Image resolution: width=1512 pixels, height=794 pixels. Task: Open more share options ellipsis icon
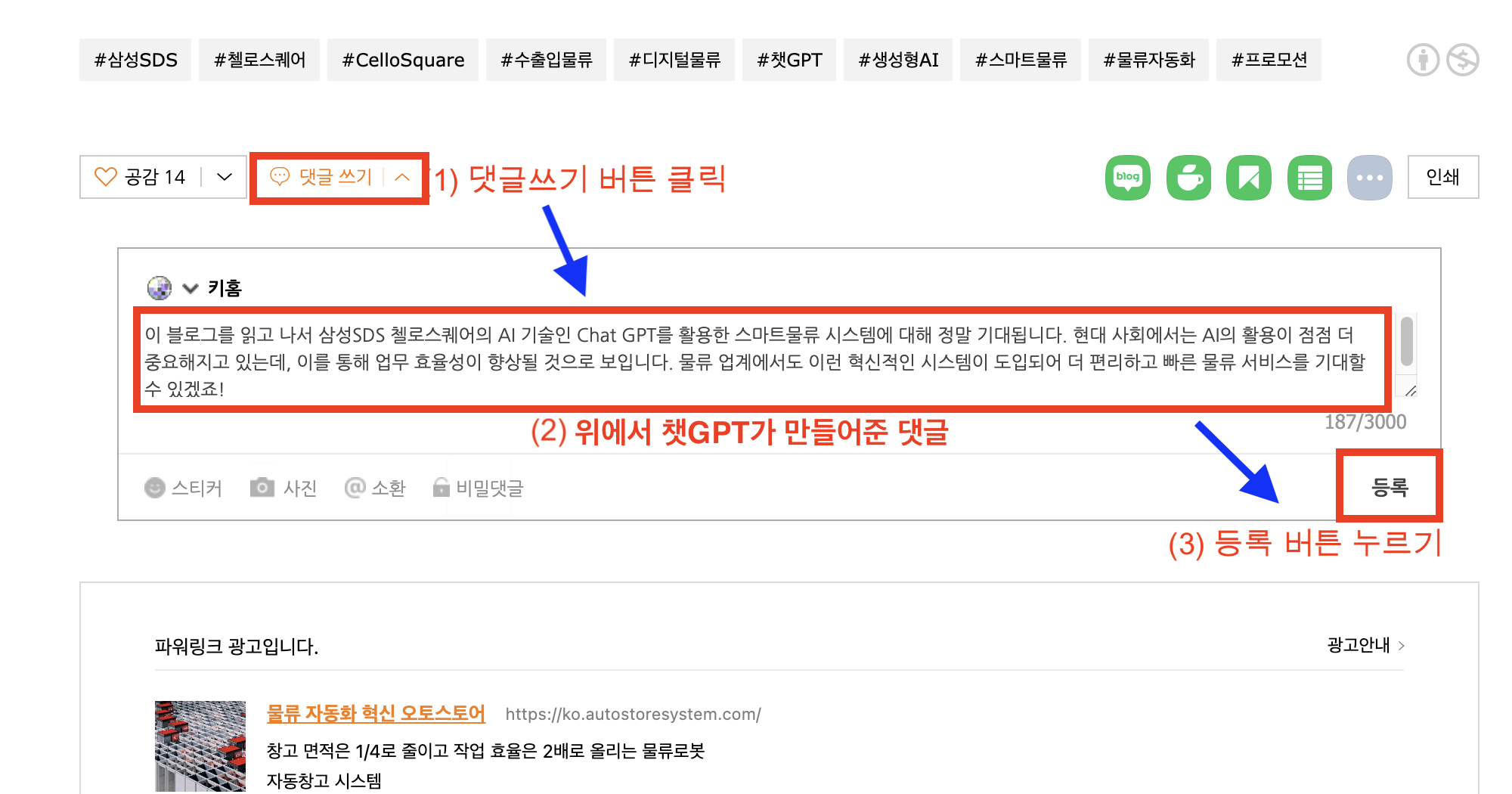point(1370,178)
